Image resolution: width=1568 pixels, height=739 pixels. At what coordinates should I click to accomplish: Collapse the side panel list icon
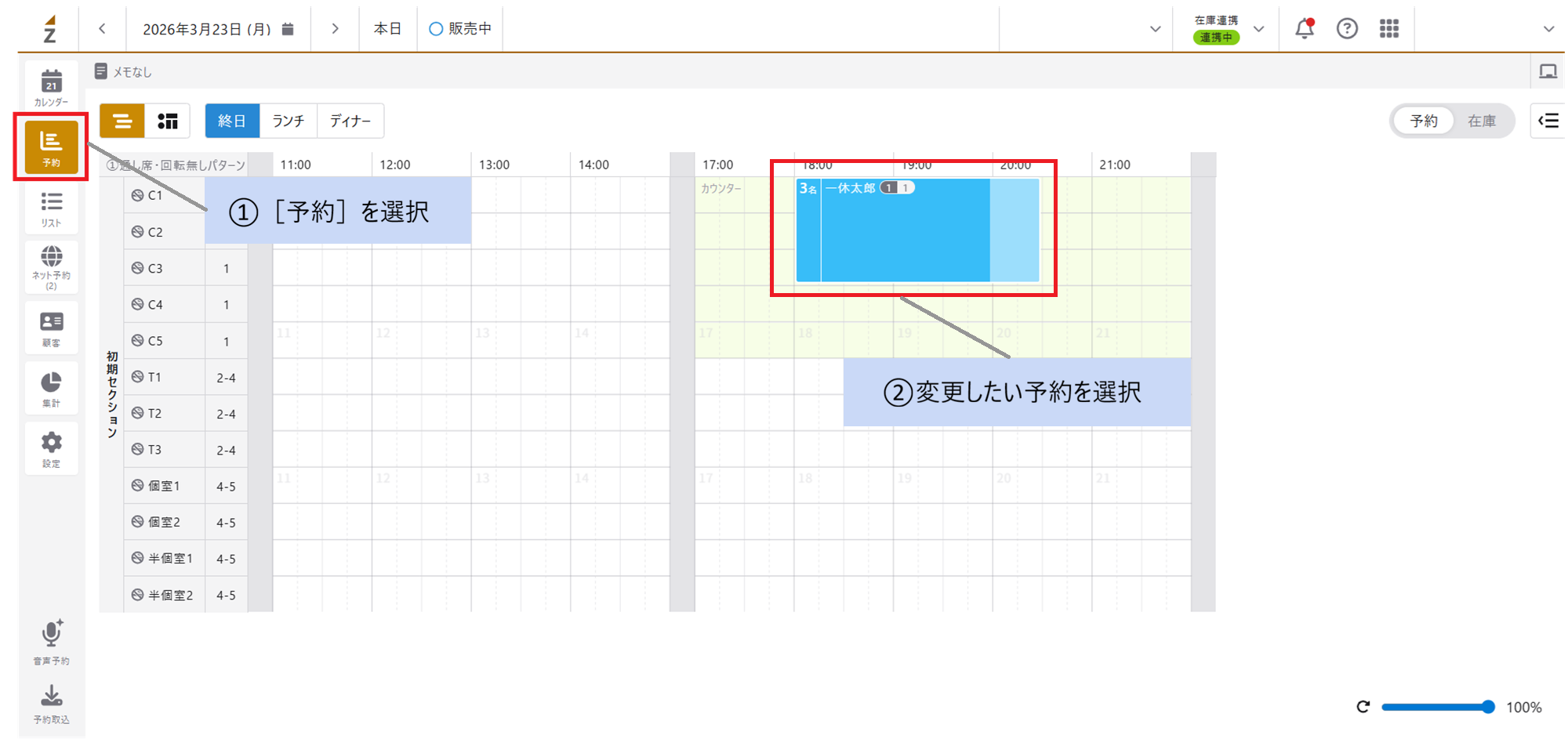pyautogui.click(x=1548, y=121)
